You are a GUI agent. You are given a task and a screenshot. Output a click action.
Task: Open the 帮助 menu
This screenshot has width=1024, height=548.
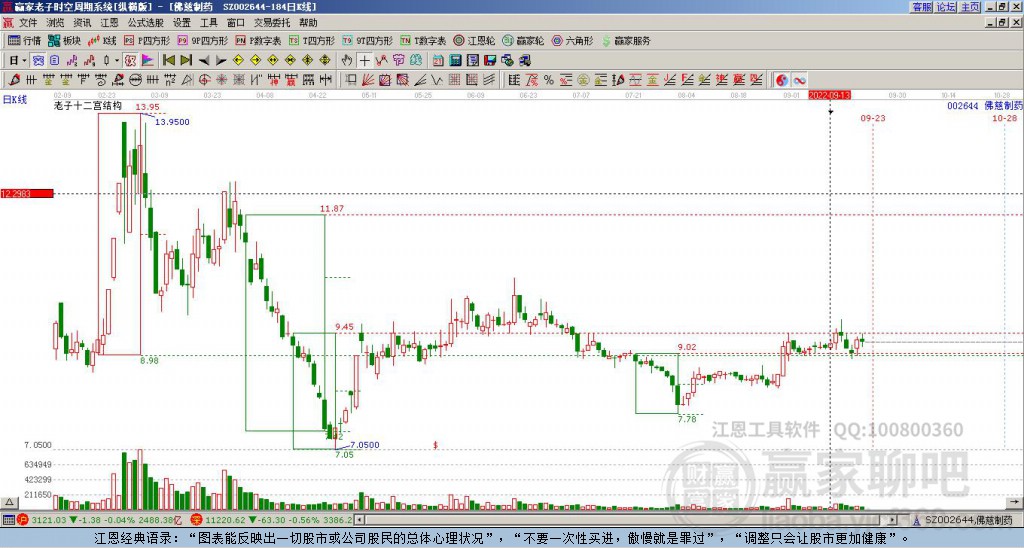click(308, 23)
